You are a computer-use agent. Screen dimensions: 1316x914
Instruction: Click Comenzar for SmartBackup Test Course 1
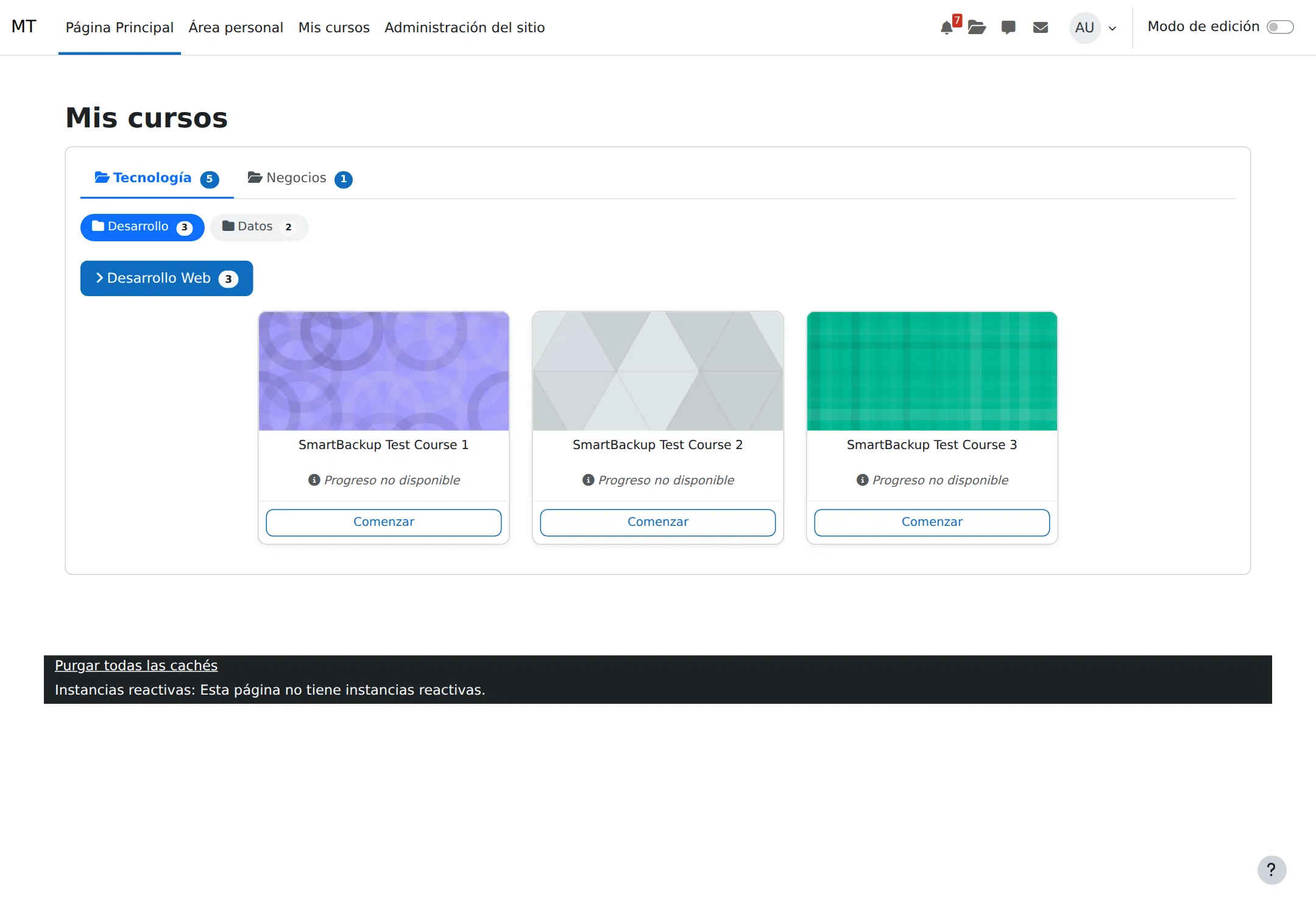[x=384, y=522]
